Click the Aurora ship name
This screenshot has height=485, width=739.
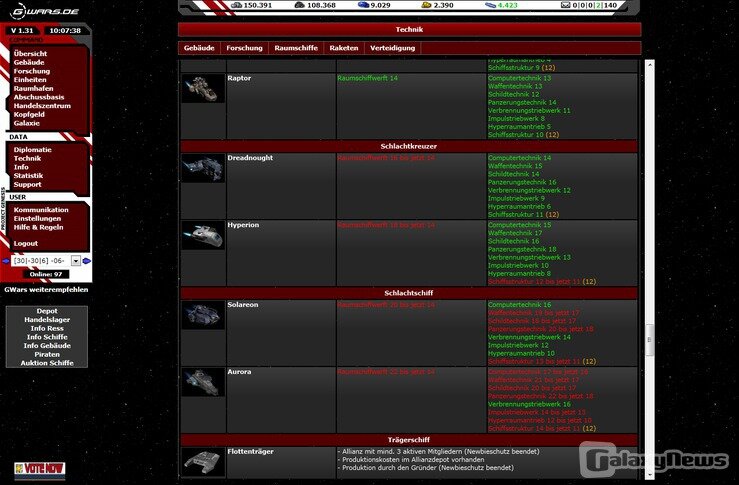239,371
